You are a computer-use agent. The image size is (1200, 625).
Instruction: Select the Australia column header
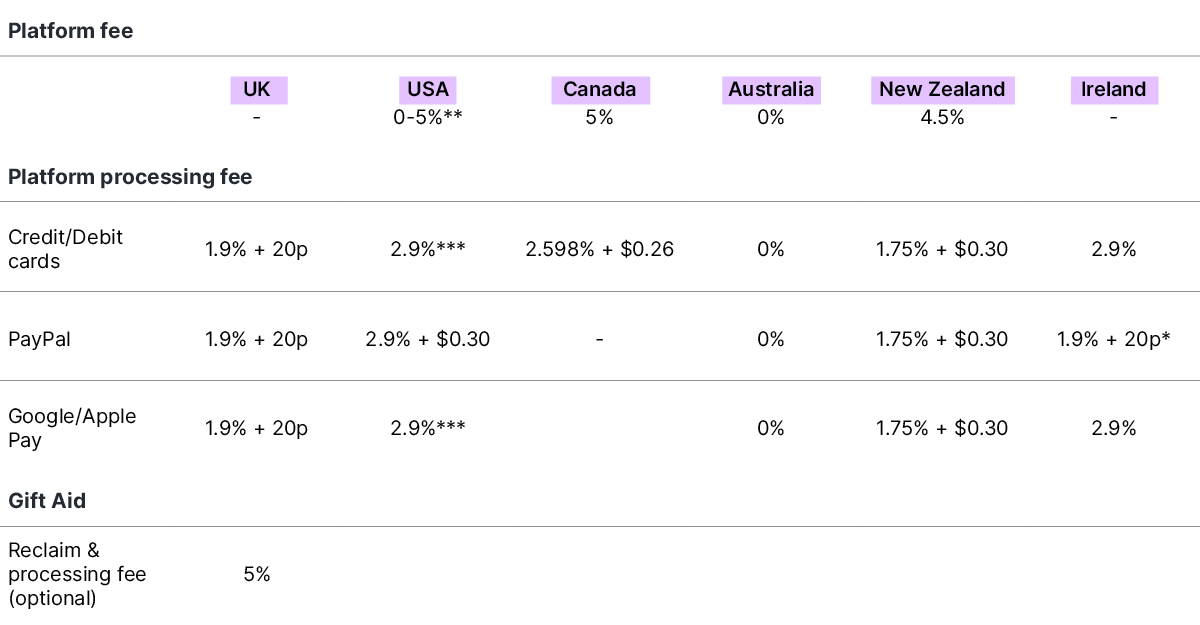771,89
